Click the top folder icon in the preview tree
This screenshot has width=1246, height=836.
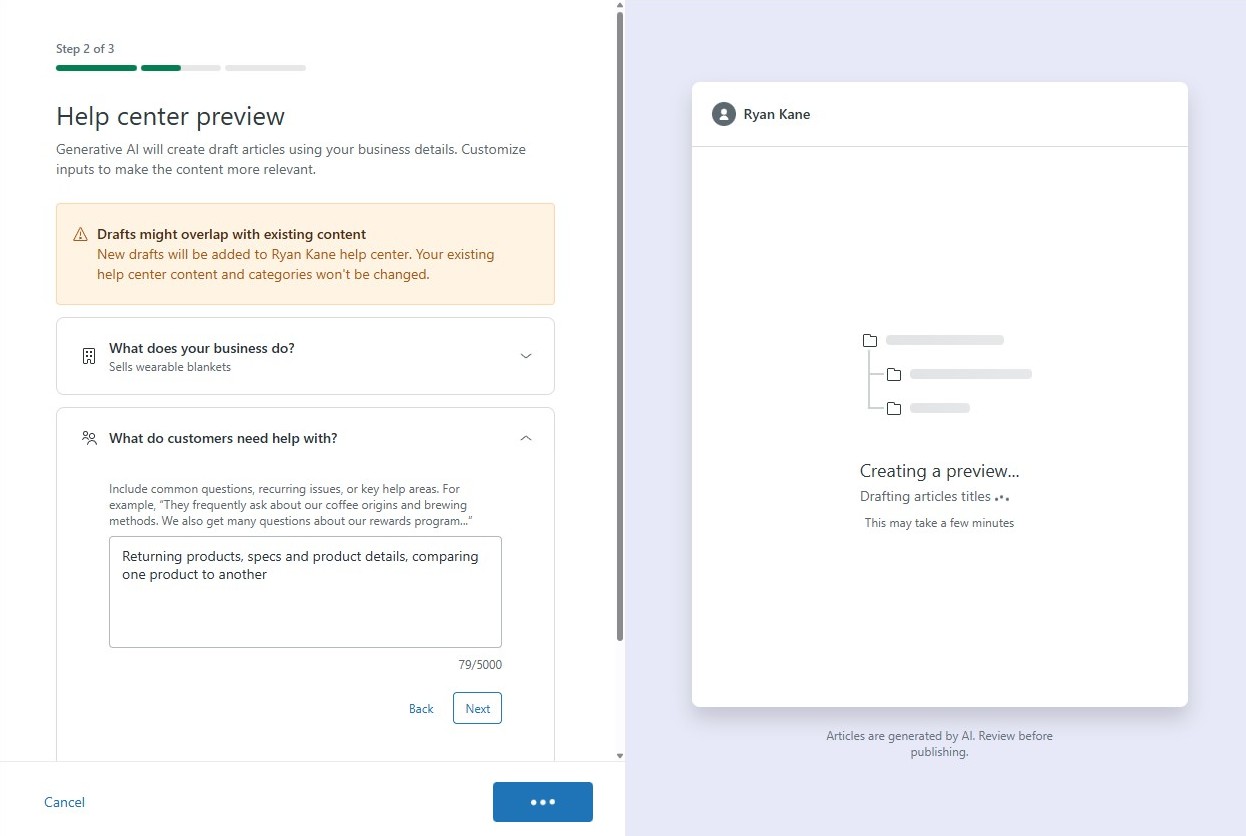[869, 339]
